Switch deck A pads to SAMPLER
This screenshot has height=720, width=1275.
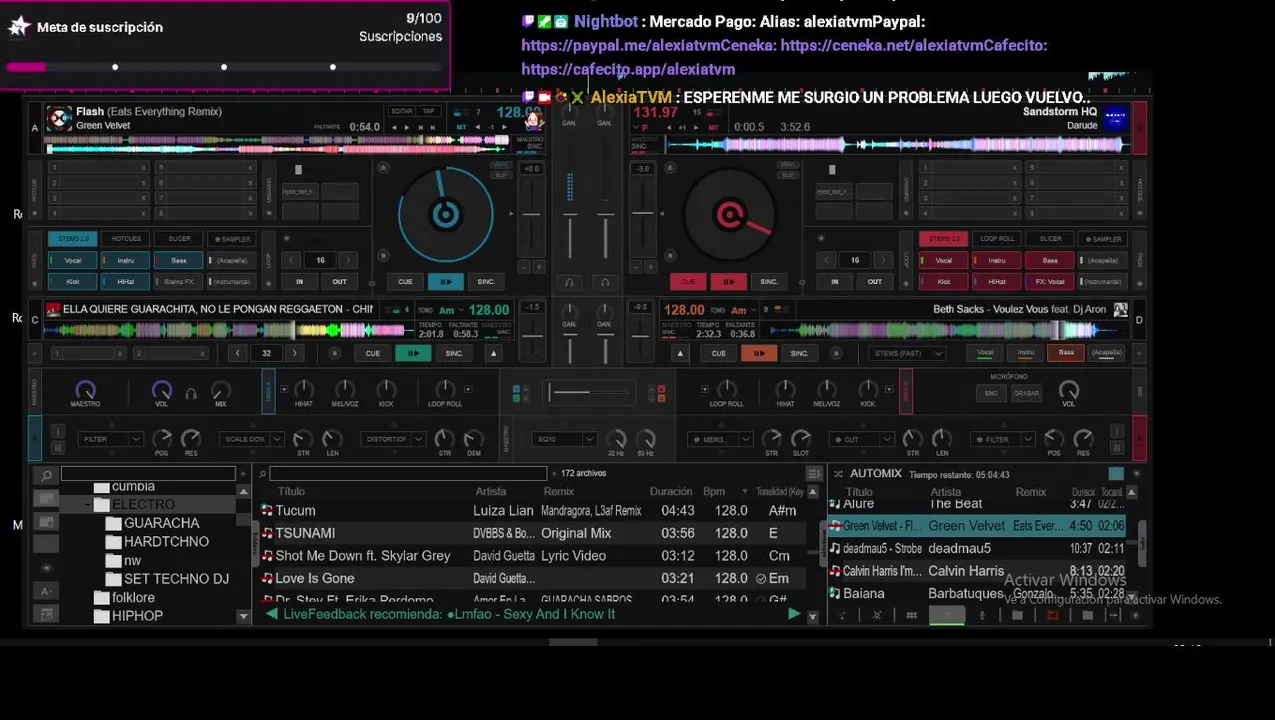coord(232,239)
